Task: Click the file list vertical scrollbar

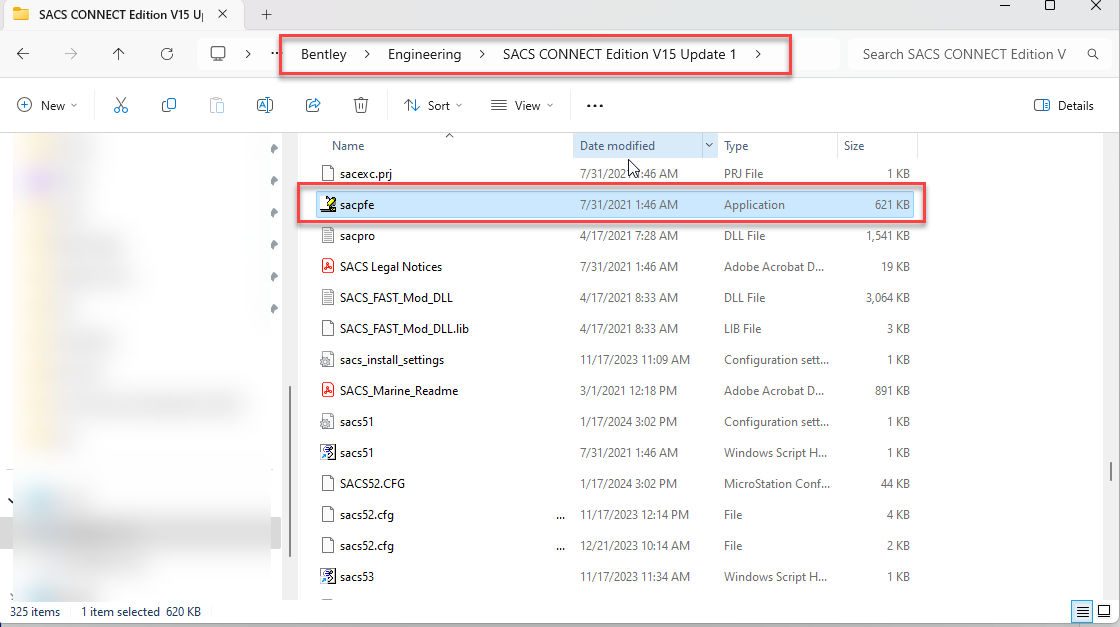Action: tap(1110, 471)
